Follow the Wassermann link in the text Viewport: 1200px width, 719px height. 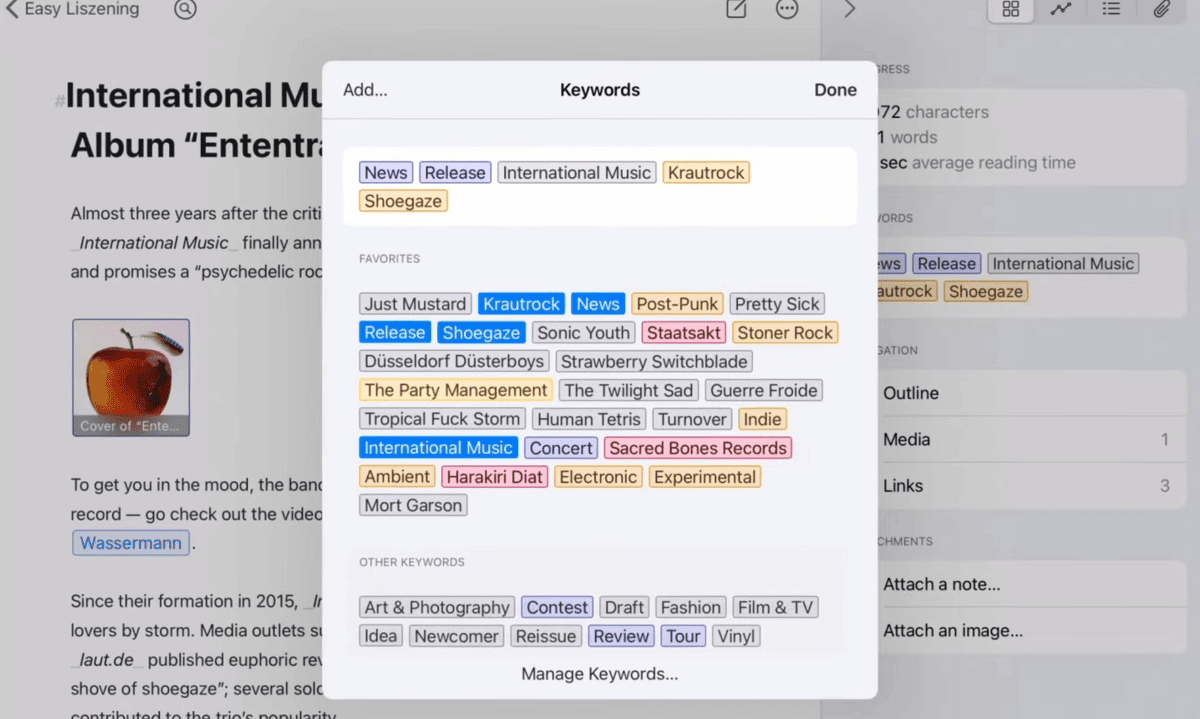[131, 543]
